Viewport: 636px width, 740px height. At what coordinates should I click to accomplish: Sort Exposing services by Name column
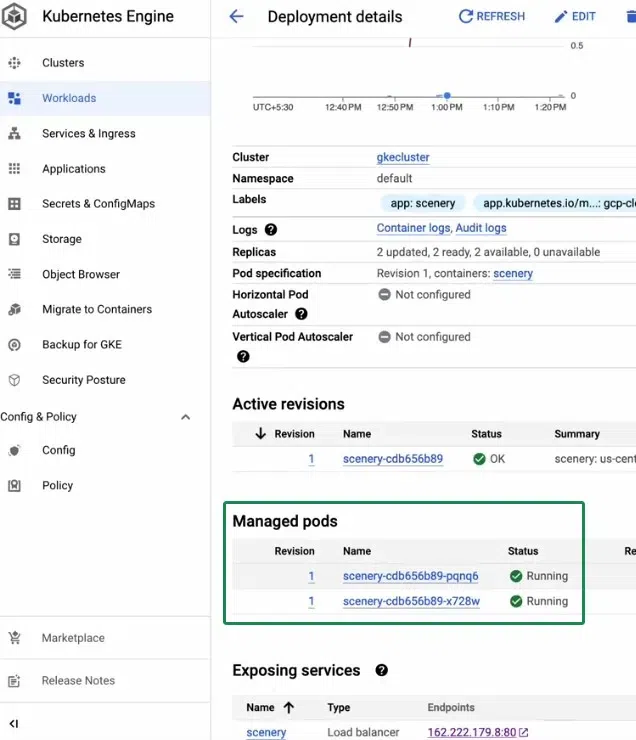[289, 707]
